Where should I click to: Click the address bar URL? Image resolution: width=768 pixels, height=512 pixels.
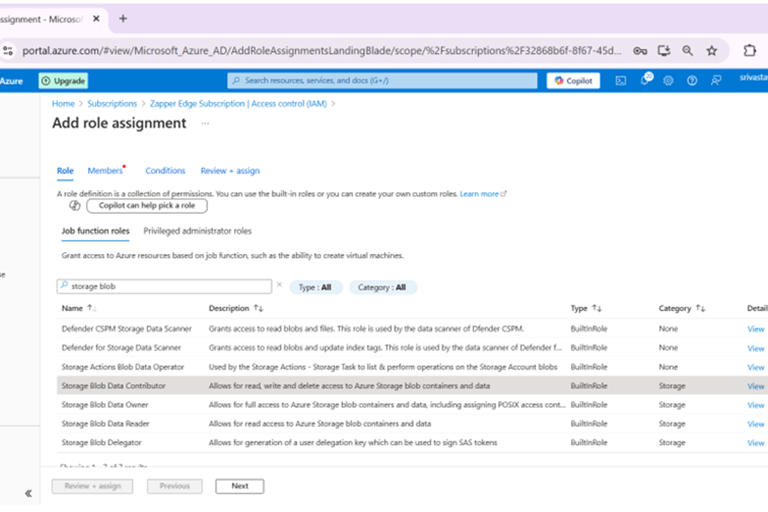(321, 50)
